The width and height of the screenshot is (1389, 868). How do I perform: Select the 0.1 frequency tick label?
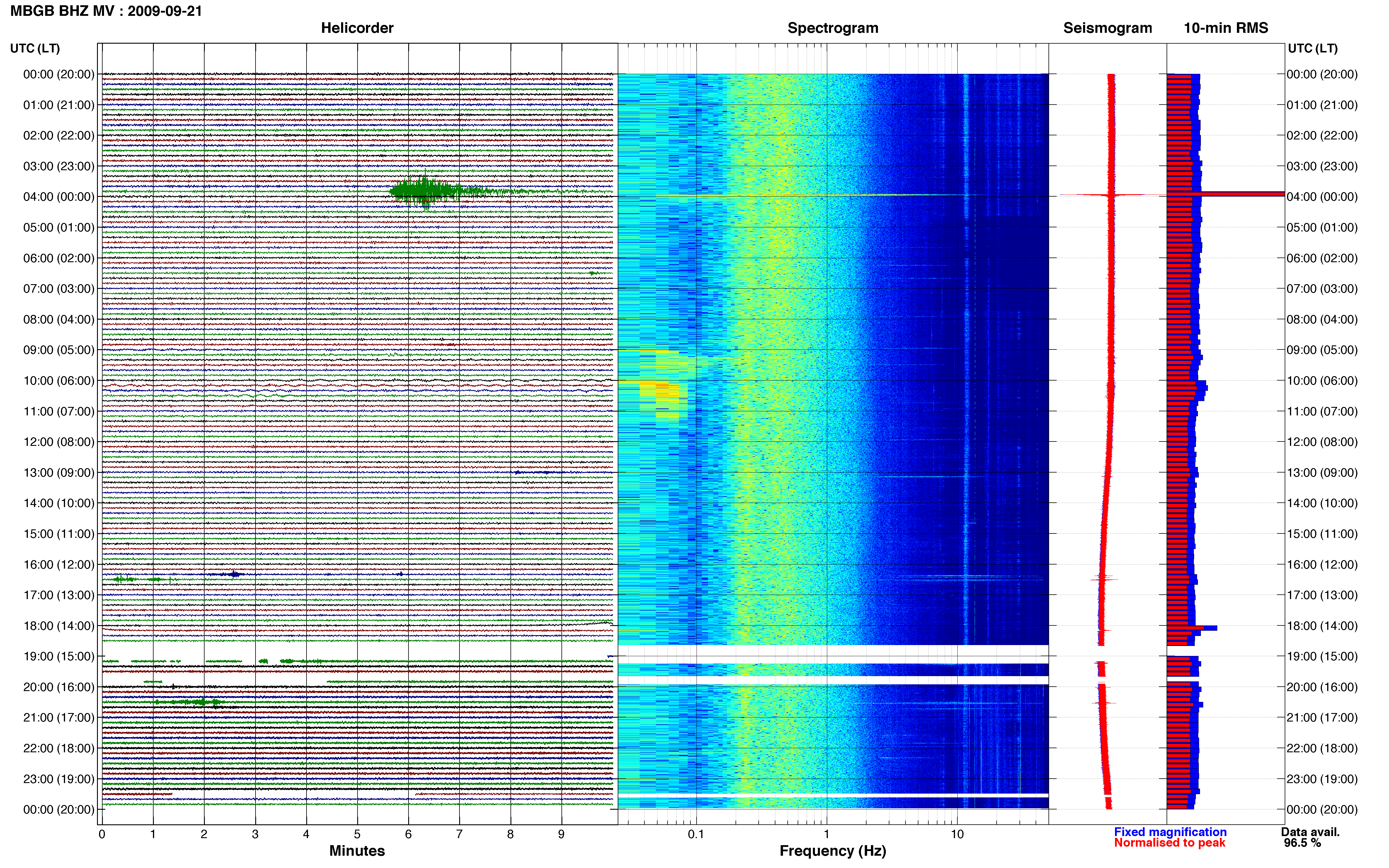pos(696,835)
